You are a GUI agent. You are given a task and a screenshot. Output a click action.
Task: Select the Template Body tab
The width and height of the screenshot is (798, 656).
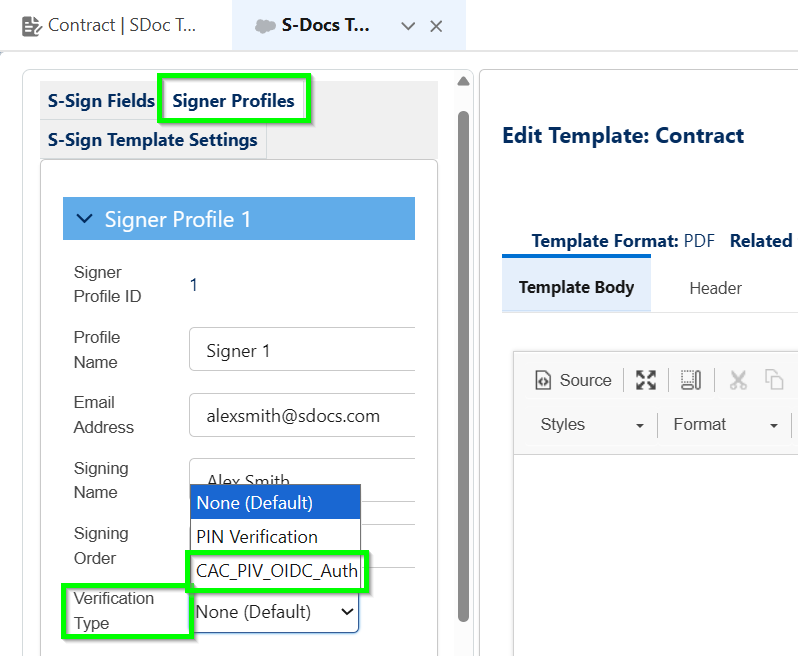pyautogui.click(x=576, y=288)
